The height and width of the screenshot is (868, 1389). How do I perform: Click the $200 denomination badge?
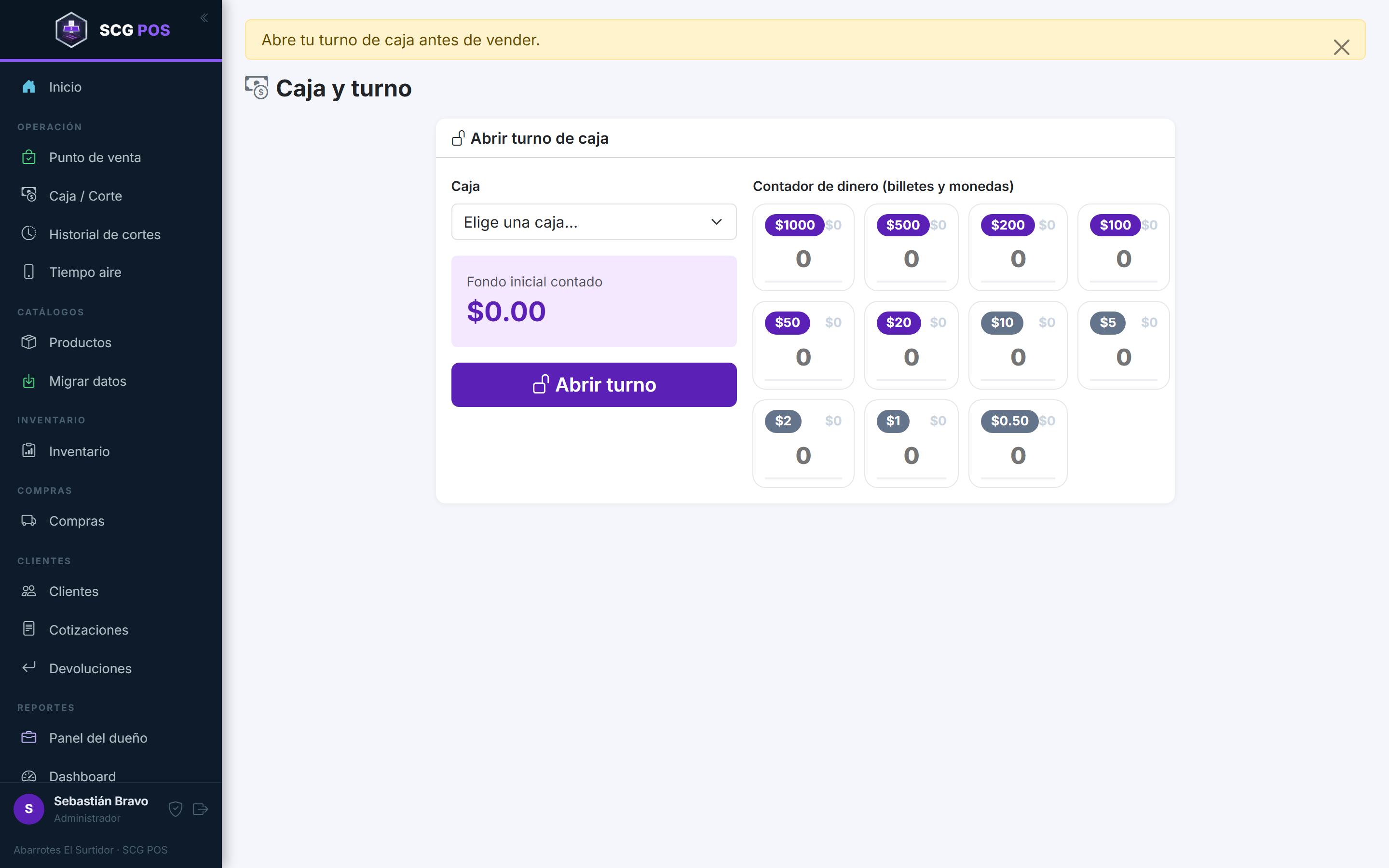pos(1008,225)
